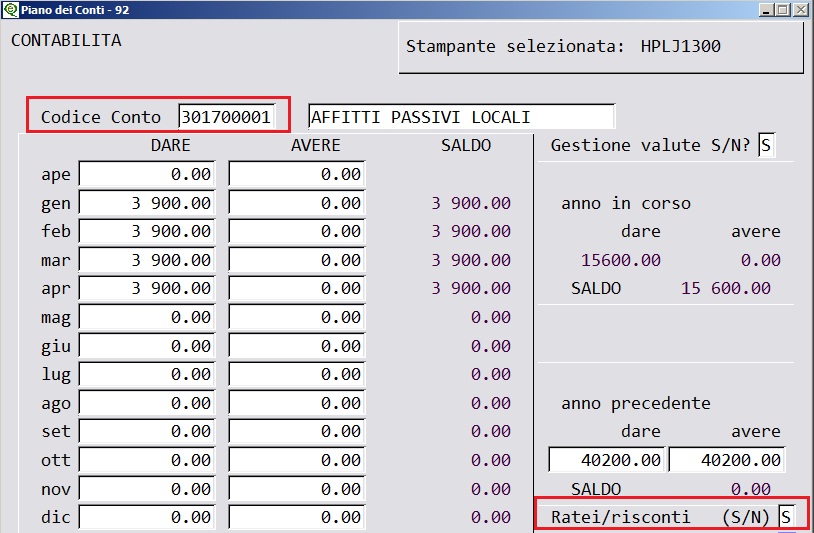Select the mar AVERE field

tap(297, 259)
